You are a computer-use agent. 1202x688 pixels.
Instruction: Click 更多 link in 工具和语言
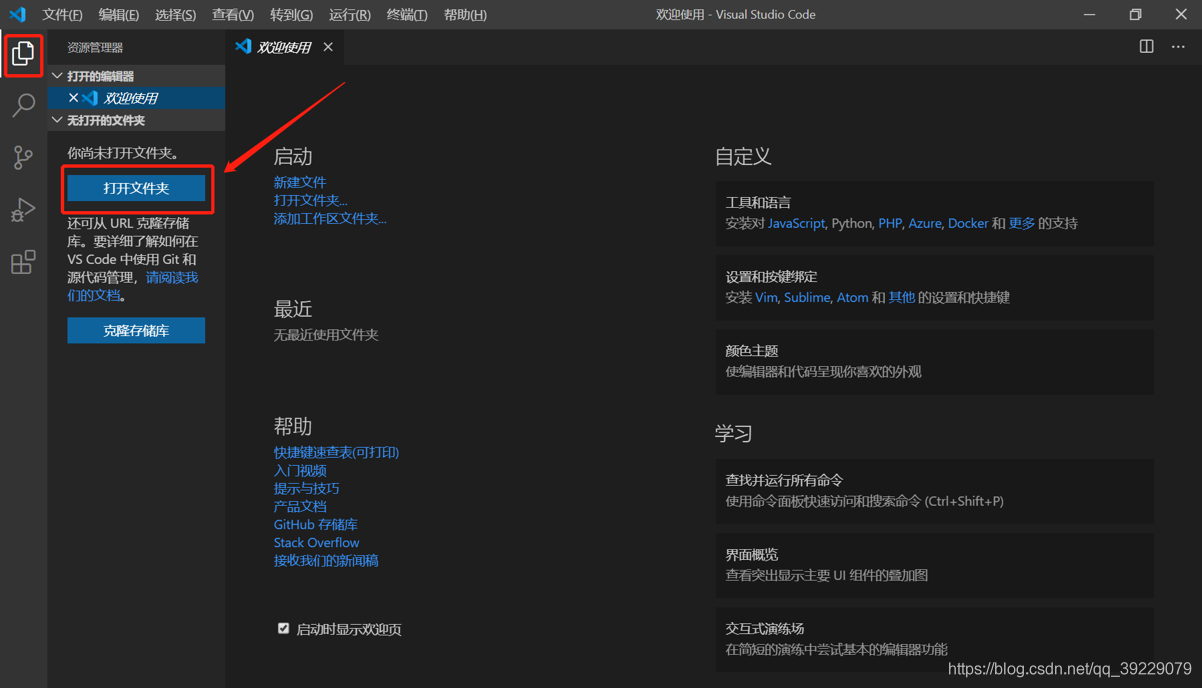click(1022, 223)
